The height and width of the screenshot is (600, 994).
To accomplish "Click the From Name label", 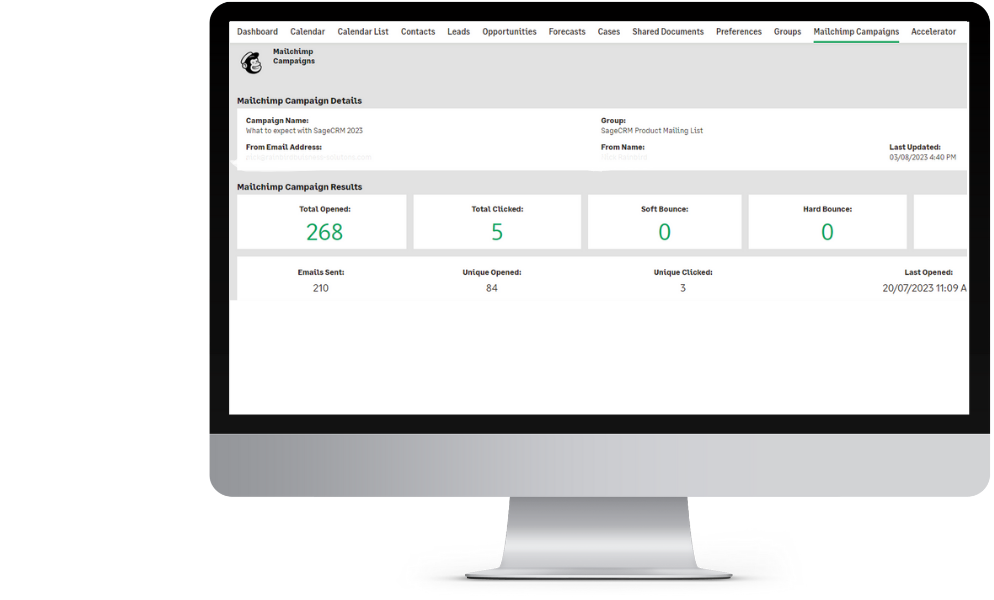I will click(623, 147).
